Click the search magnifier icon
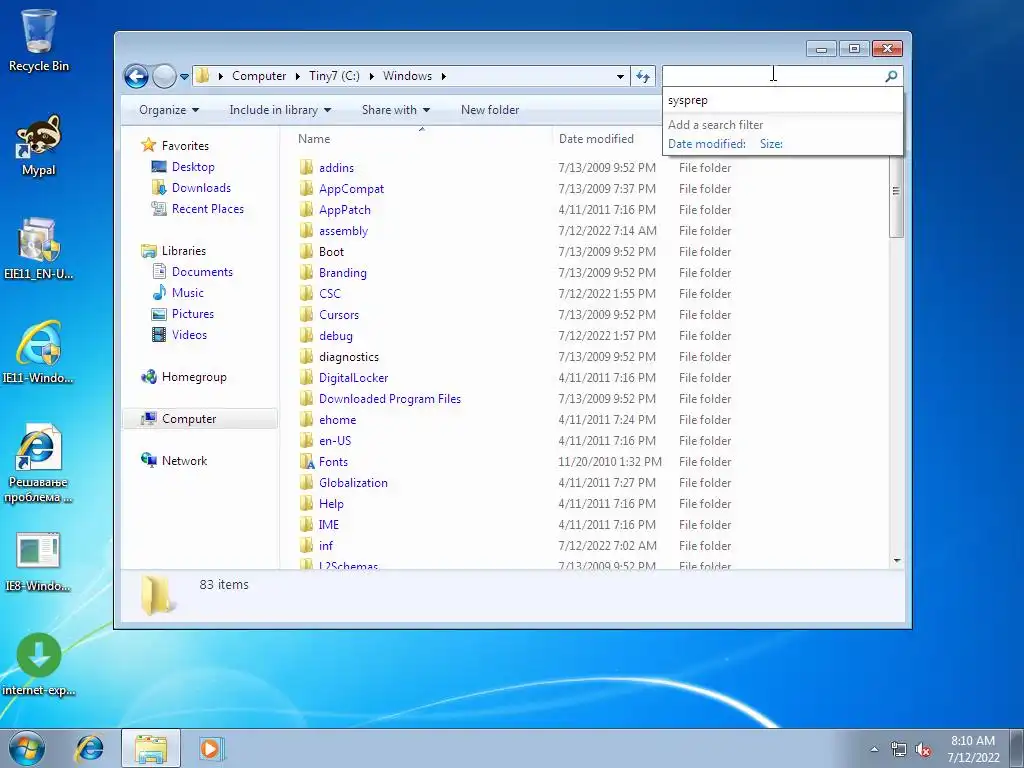Screen dimensions: 1024x768 coord(891,76)
